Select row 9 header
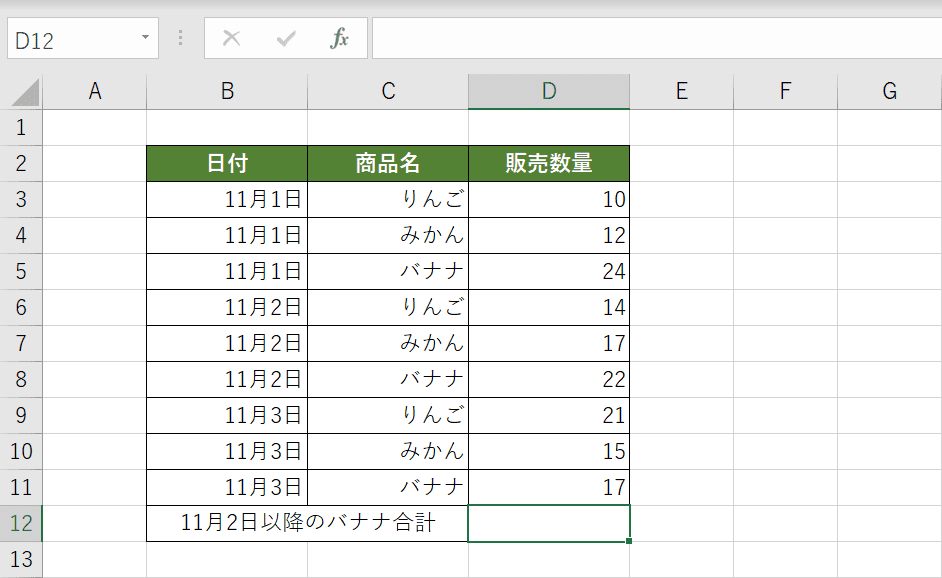This screenshot has height=578, width=942. pos(21,416)
